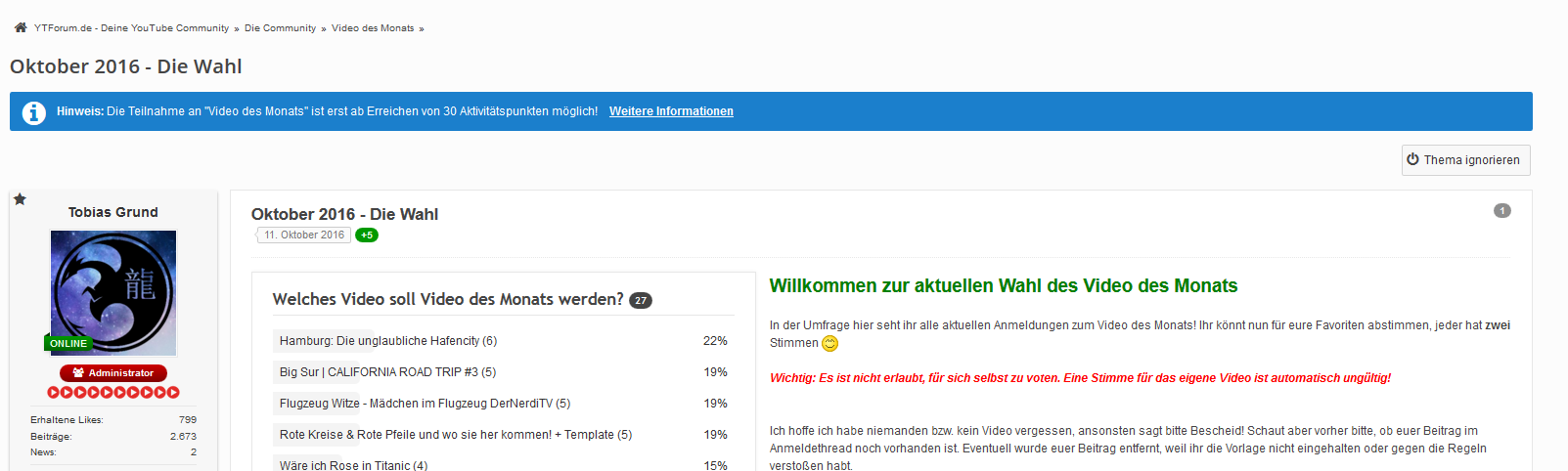
Task: Click the red rank circles row
Action: [x=113, y=392]
